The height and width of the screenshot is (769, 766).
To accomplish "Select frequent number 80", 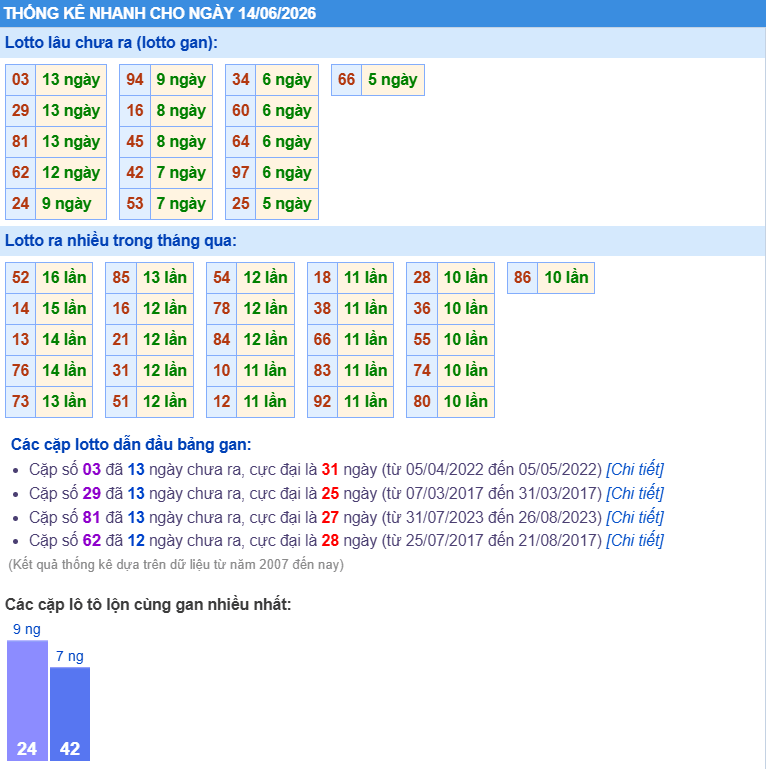I will pos(422,402).
